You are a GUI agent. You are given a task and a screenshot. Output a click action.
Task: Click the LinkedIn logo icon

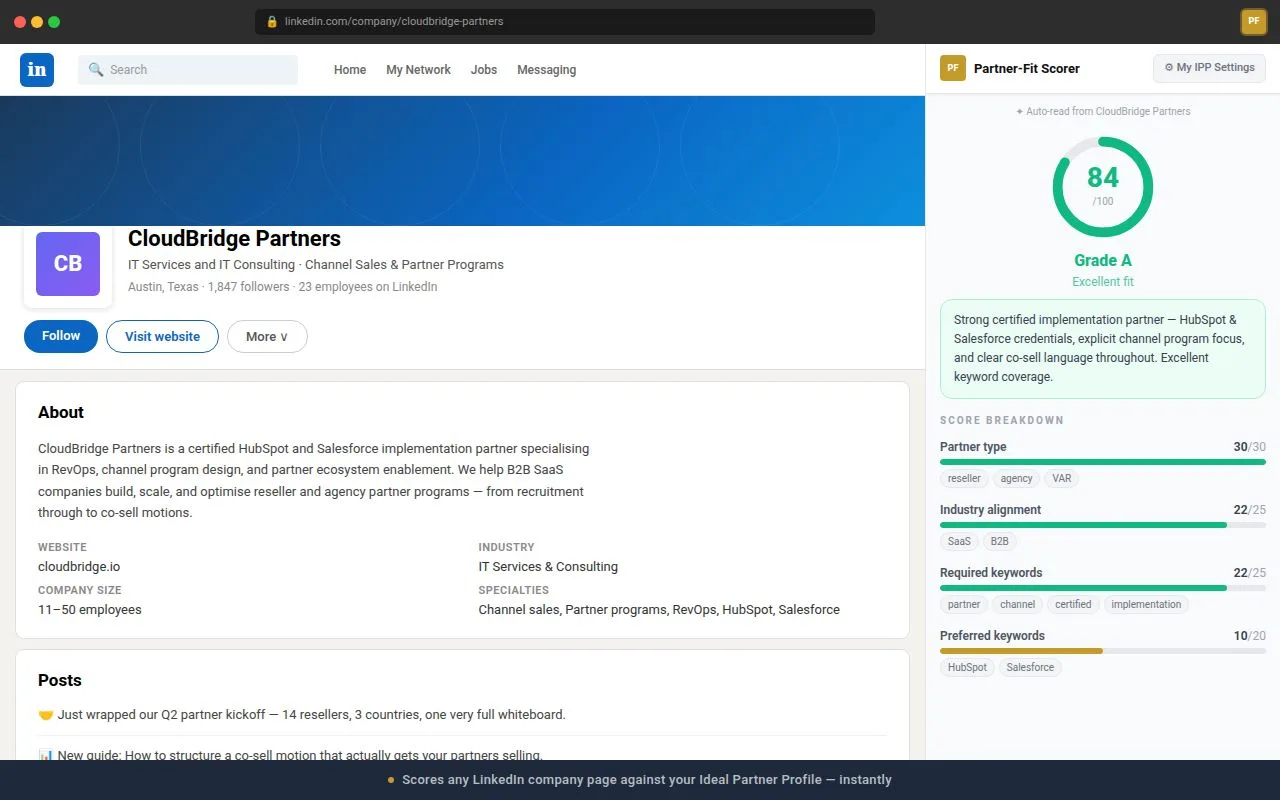click(x=37, y=70)
